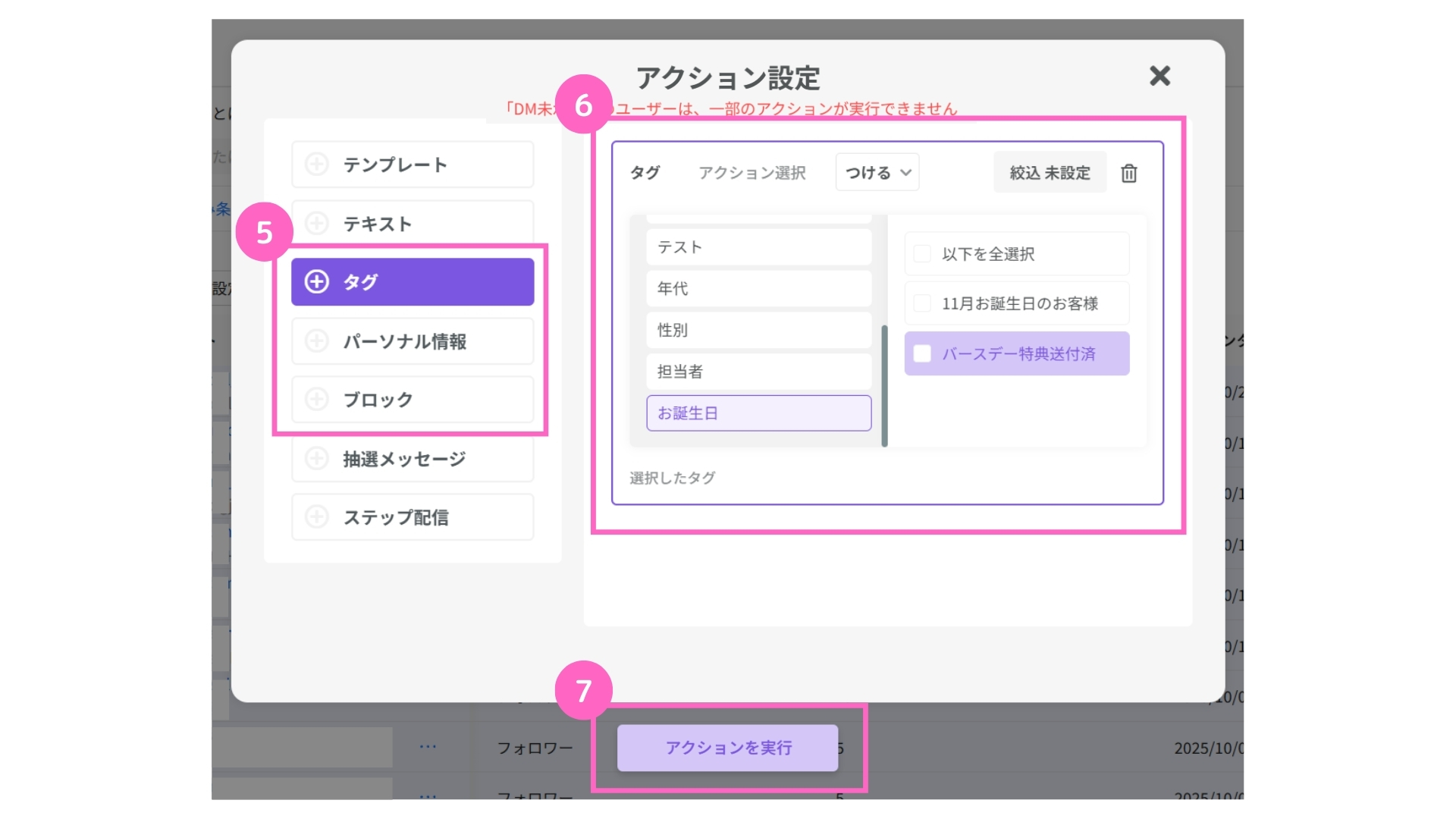1456x819 pixels.
Task: Click plus icon next to パーソナル情報
Action: [316, 340]
